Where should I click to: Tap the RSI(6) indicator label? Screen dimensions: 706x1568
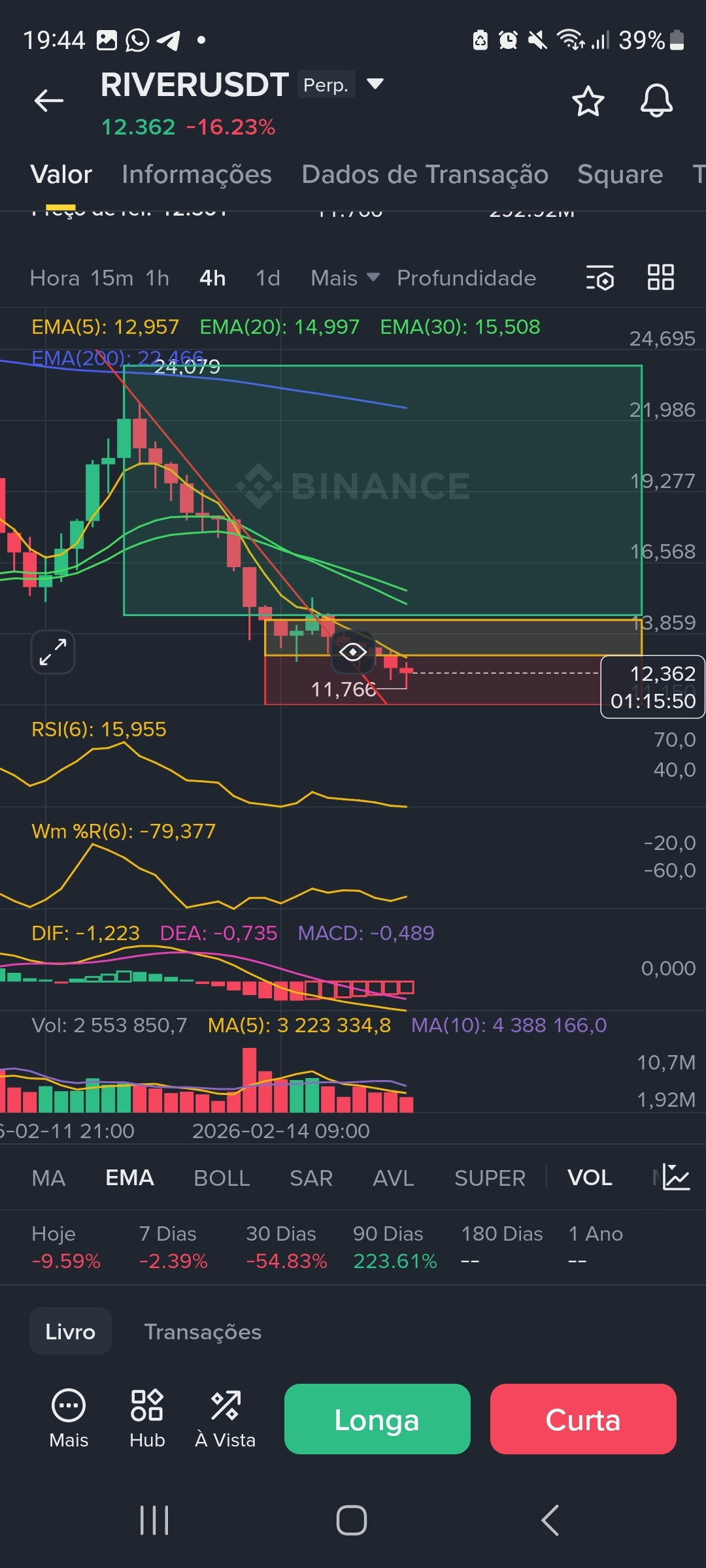click(x=99, y=729)
